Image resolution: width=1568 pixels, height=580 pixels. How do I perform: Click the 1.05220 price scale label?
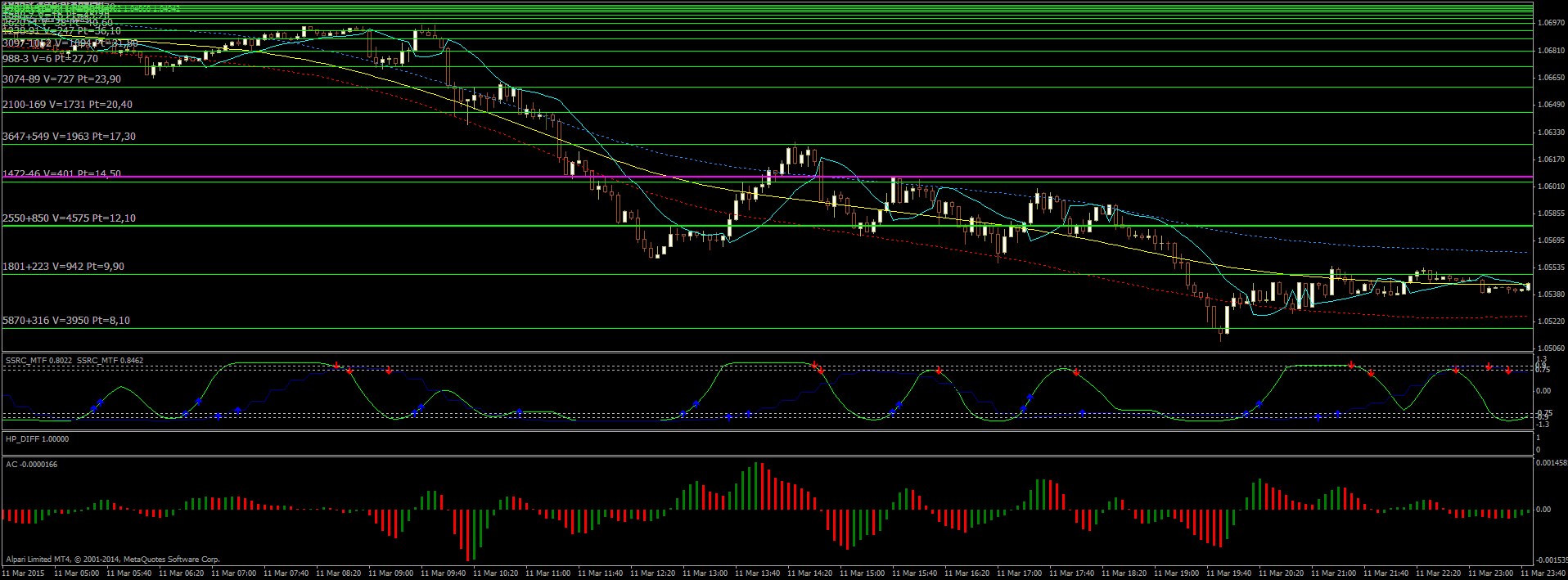[1551, 321]
